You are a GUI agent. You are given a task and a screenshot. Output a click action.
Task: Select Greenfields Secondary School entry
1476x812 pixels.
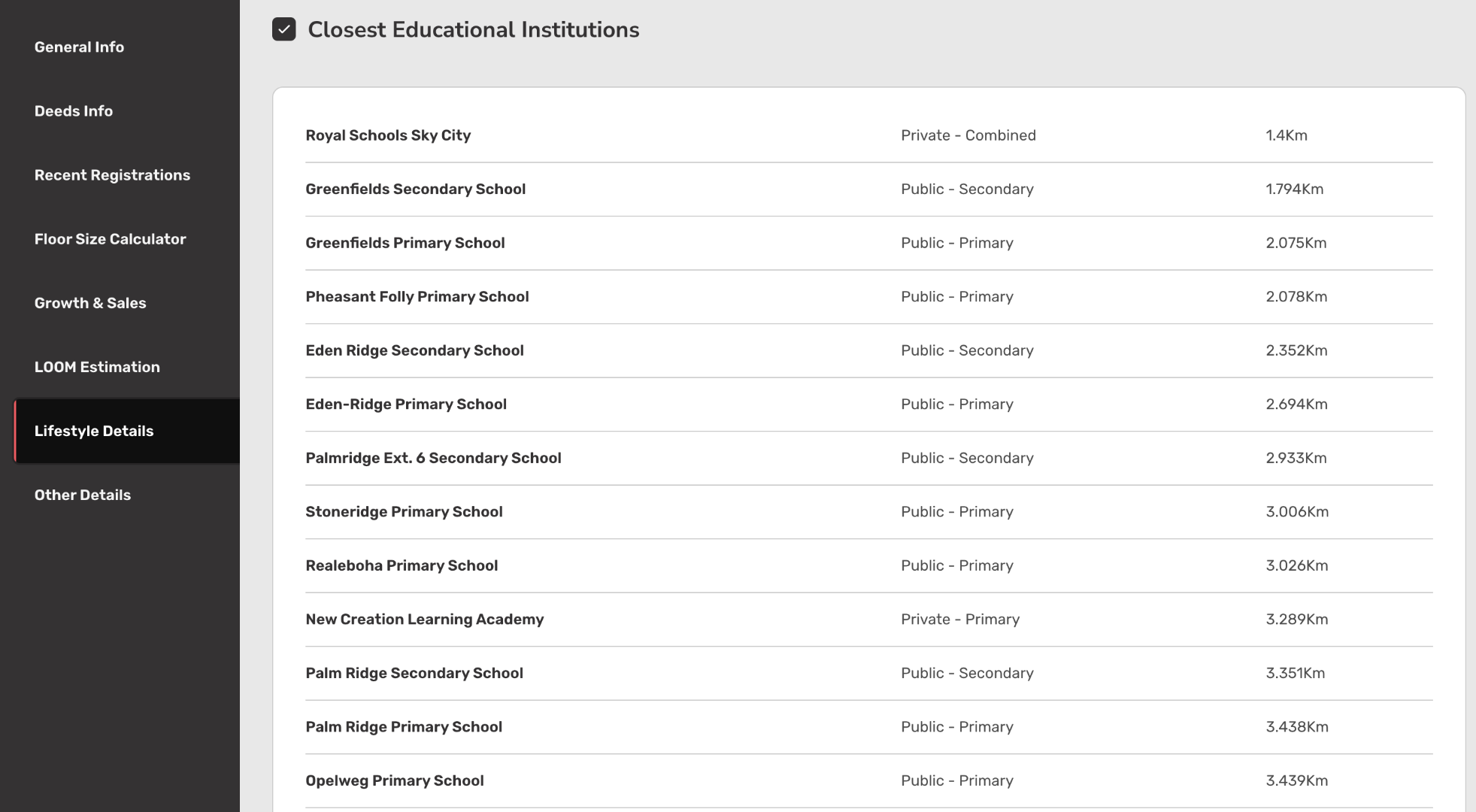[x=415, y=189]
